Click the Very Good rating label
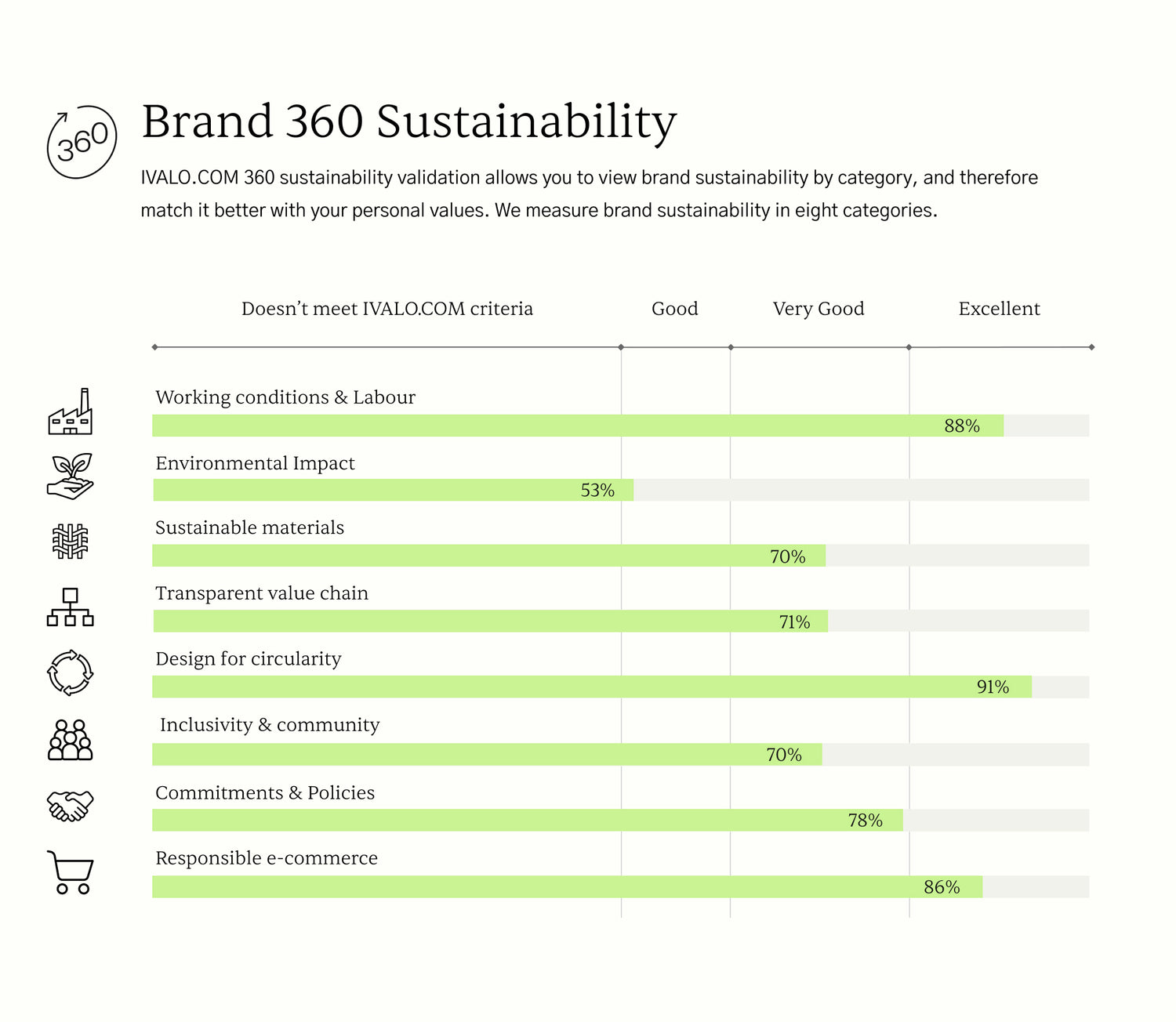This screenshot has width=1176, height=1022. tap(818, 309)
